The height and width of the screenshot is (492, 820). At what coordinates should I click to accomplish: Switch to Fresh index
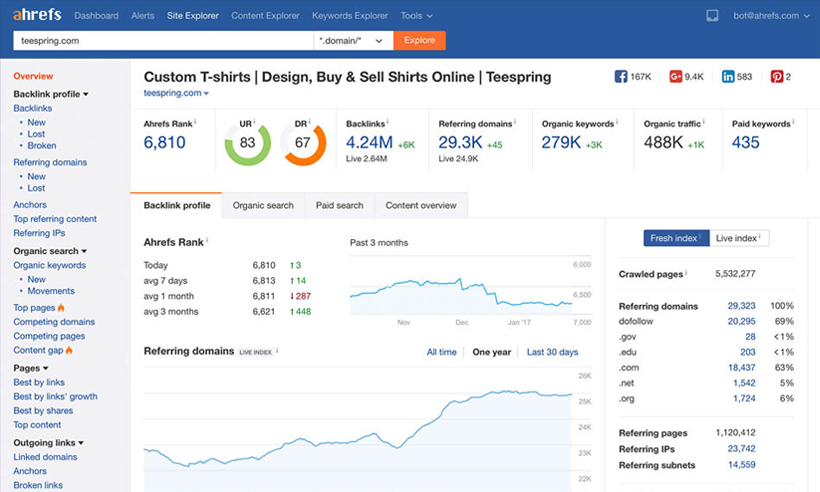click(x=676, y=238)
